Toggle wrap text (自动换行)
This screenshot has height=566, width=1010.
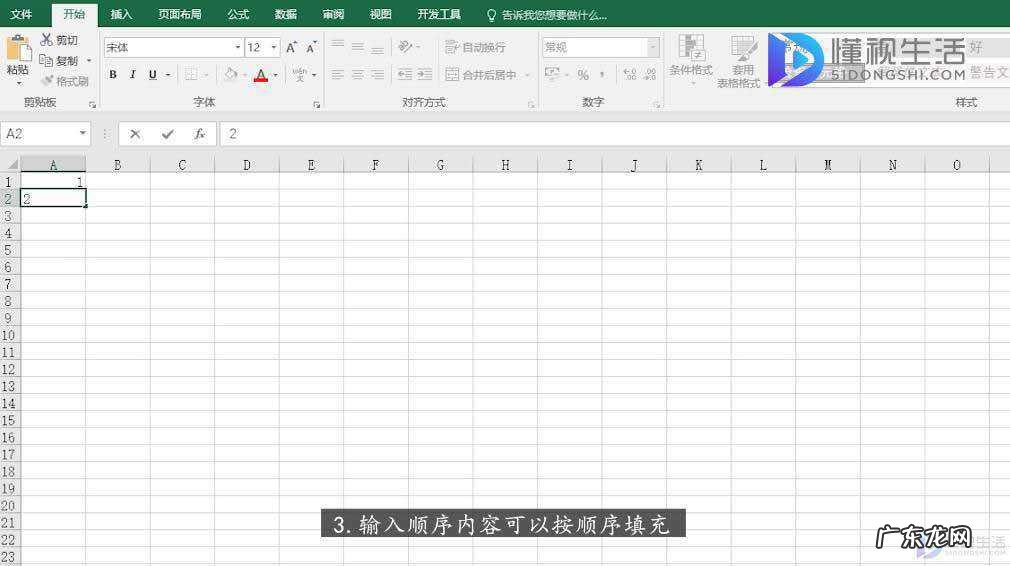[x=475, y=47]
